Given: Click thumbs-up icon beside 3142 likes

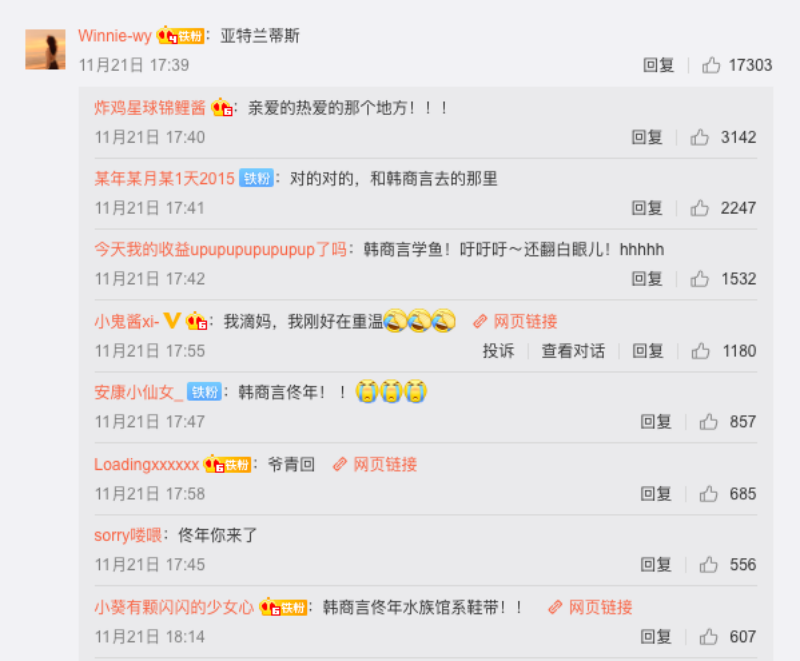Looking at the screenshot, I should (x=699, y=137).
